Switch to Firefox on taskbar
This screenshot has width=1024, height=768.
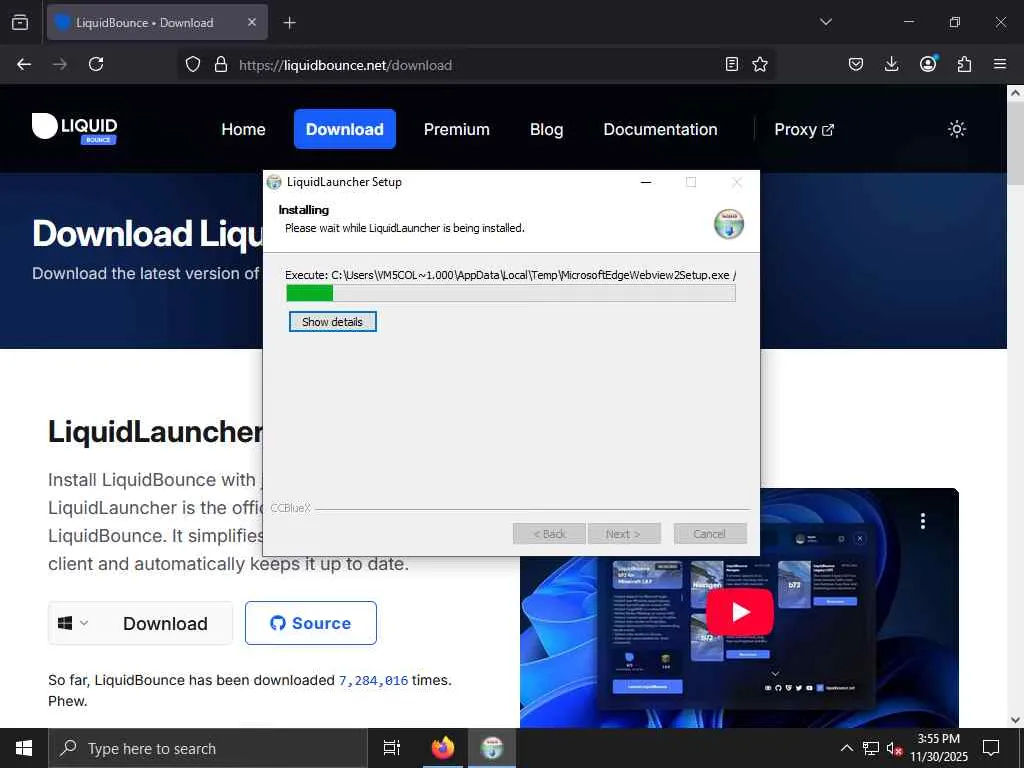point(443,748)
